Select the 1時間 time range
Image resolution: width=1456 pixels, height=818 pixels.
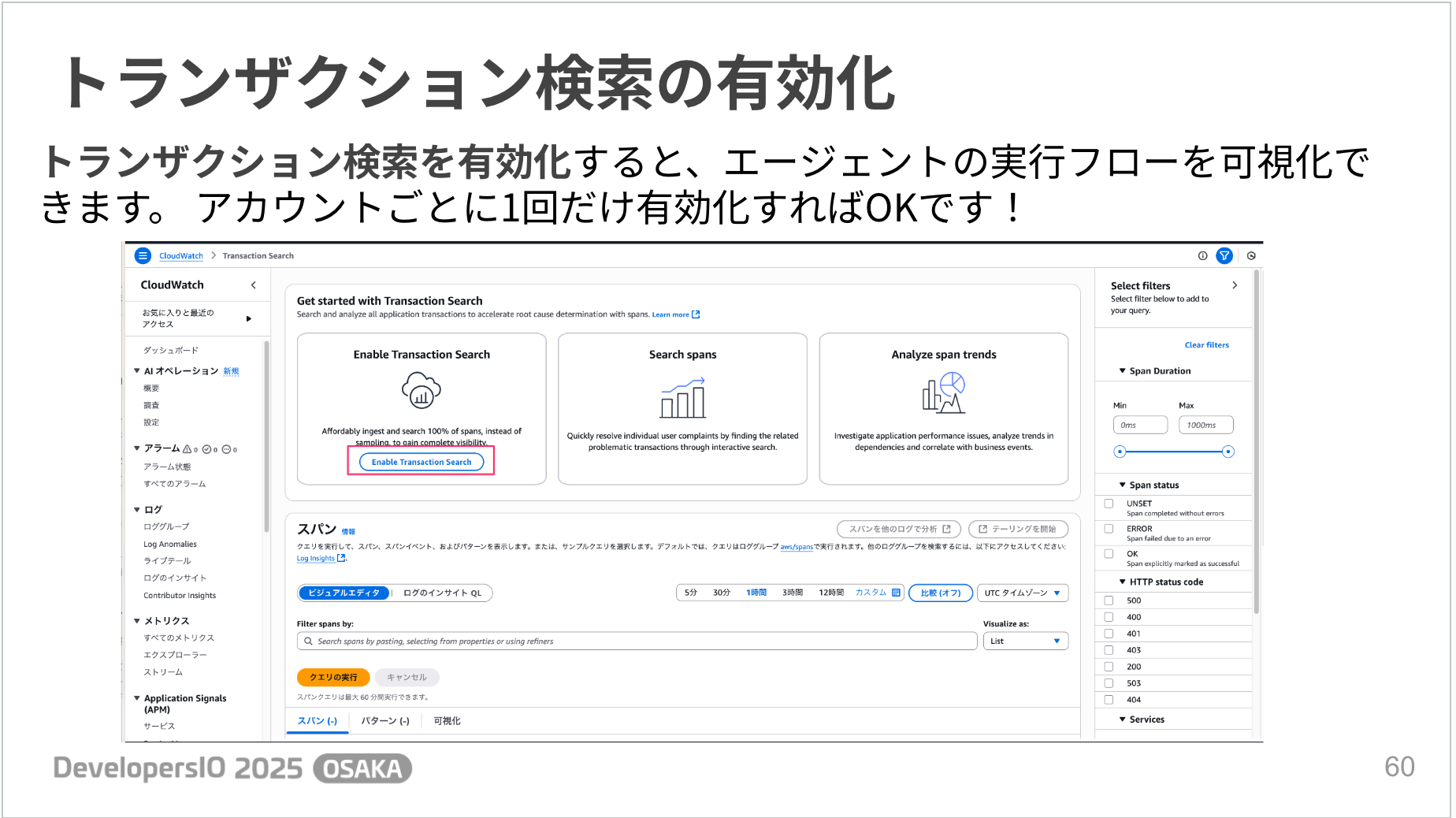click(756, 593)
